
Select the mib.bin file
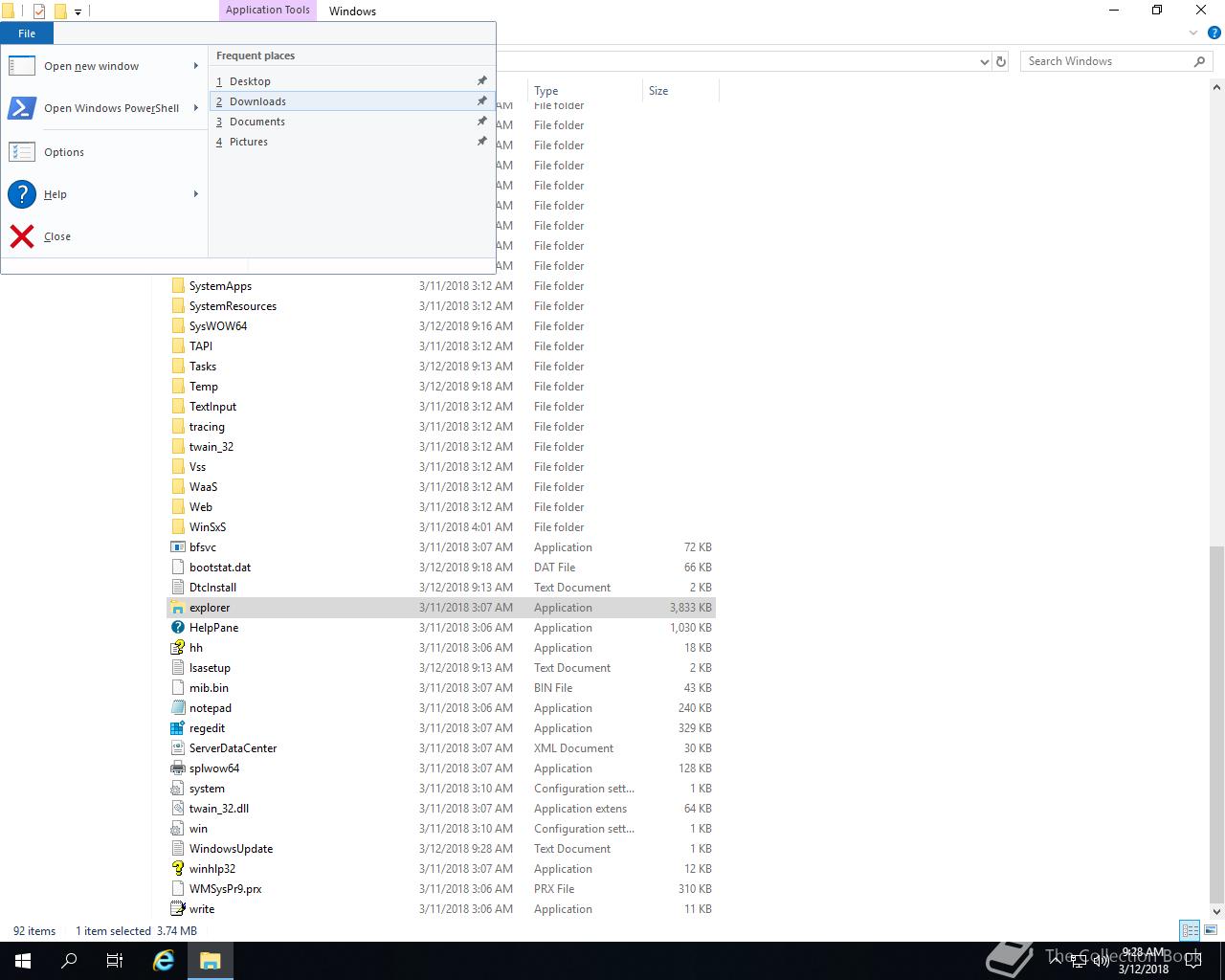441,688
